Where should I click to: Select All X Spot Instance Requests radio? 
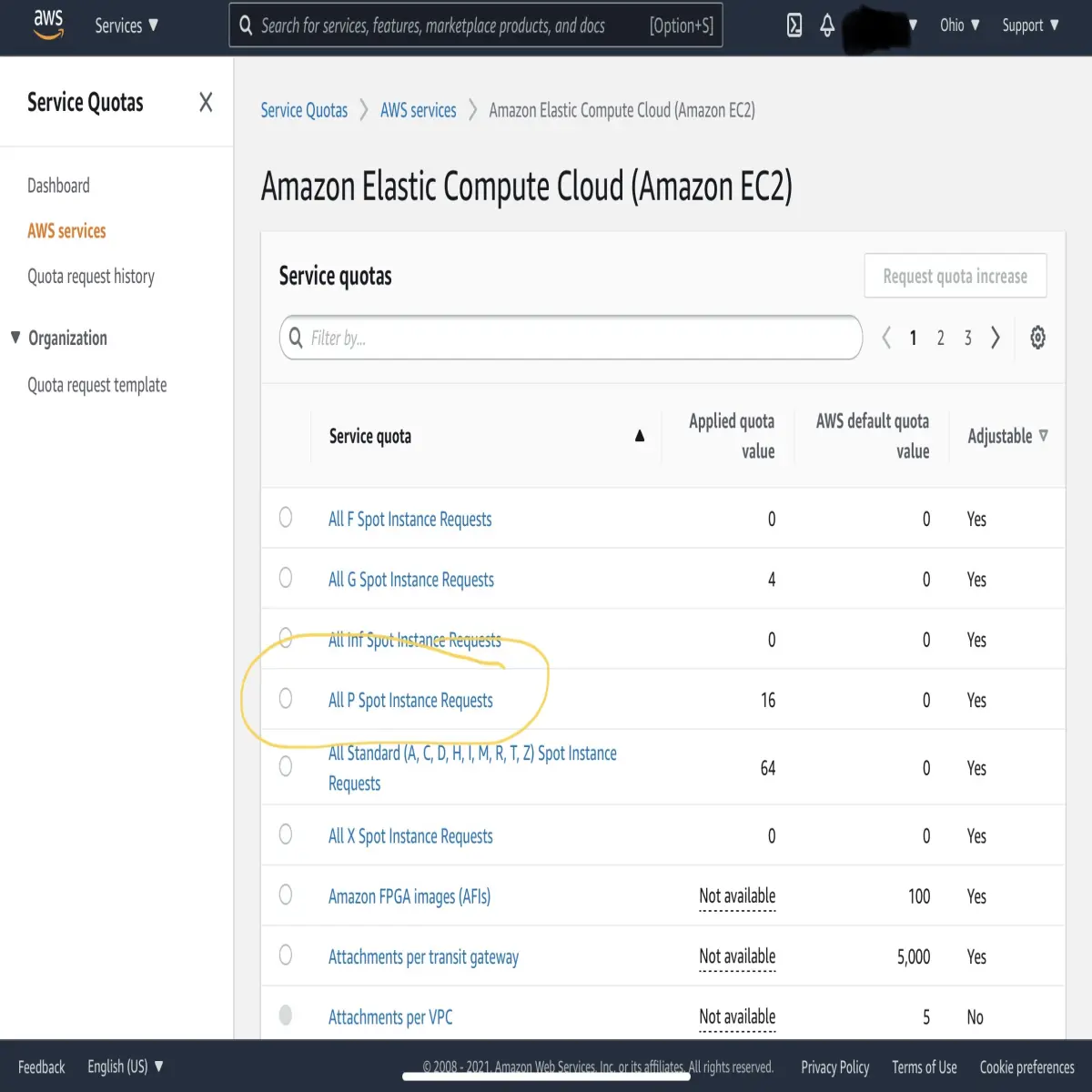click(286, 834)
